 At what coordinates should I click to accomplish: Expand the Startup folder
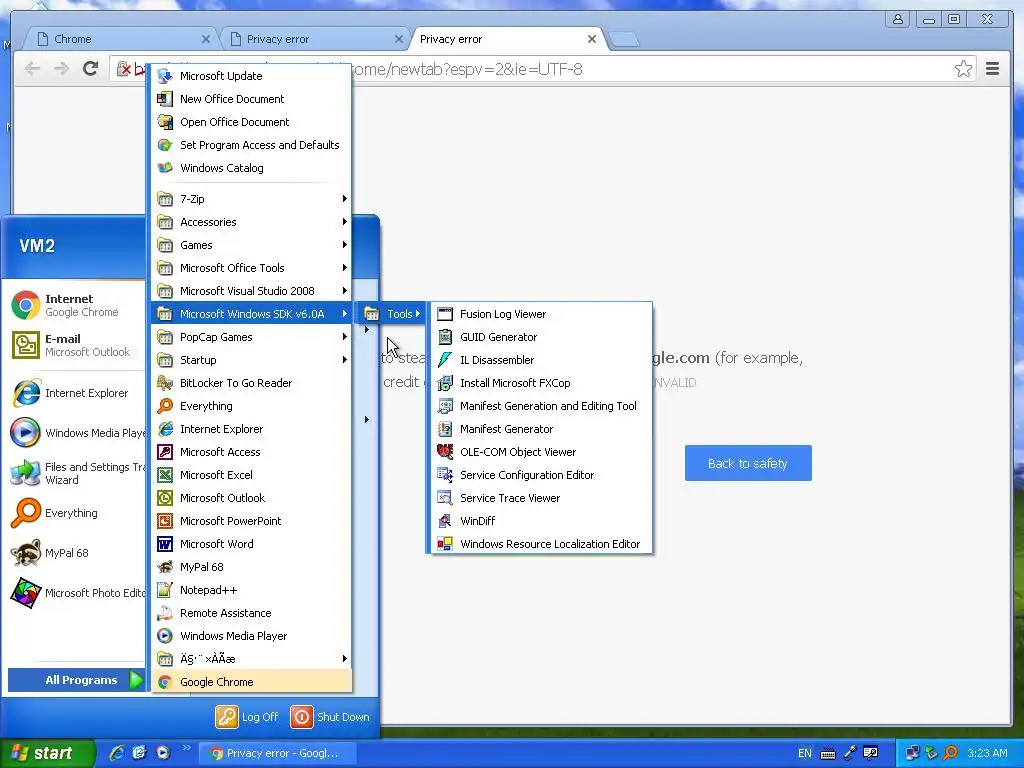pos(251,360)
